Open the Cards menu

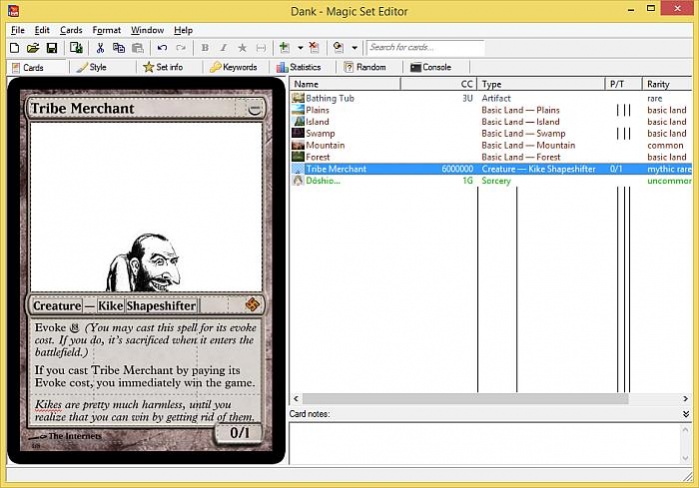coord(71,30)
